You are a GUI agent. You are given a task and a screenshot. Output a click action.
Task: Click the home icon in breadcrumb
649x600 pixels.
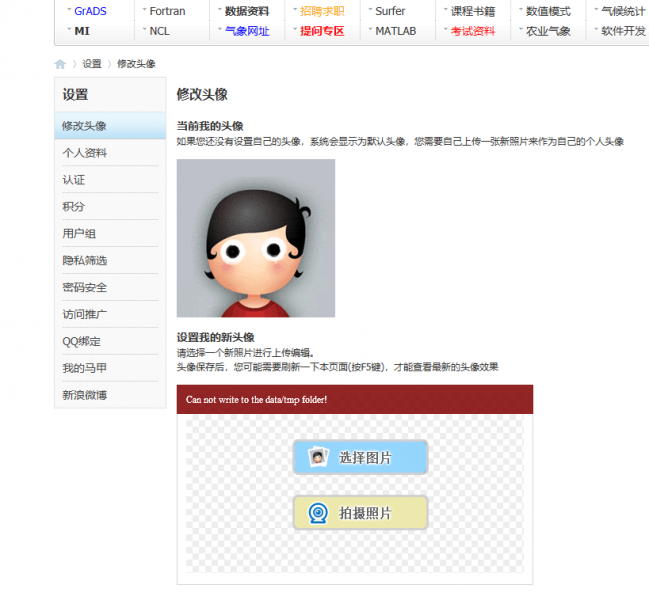(x=60, y=64)
